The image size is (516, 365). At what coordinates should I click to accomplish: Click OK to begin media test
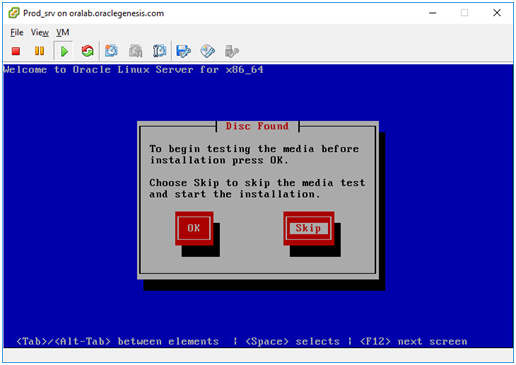click(194, 228)
